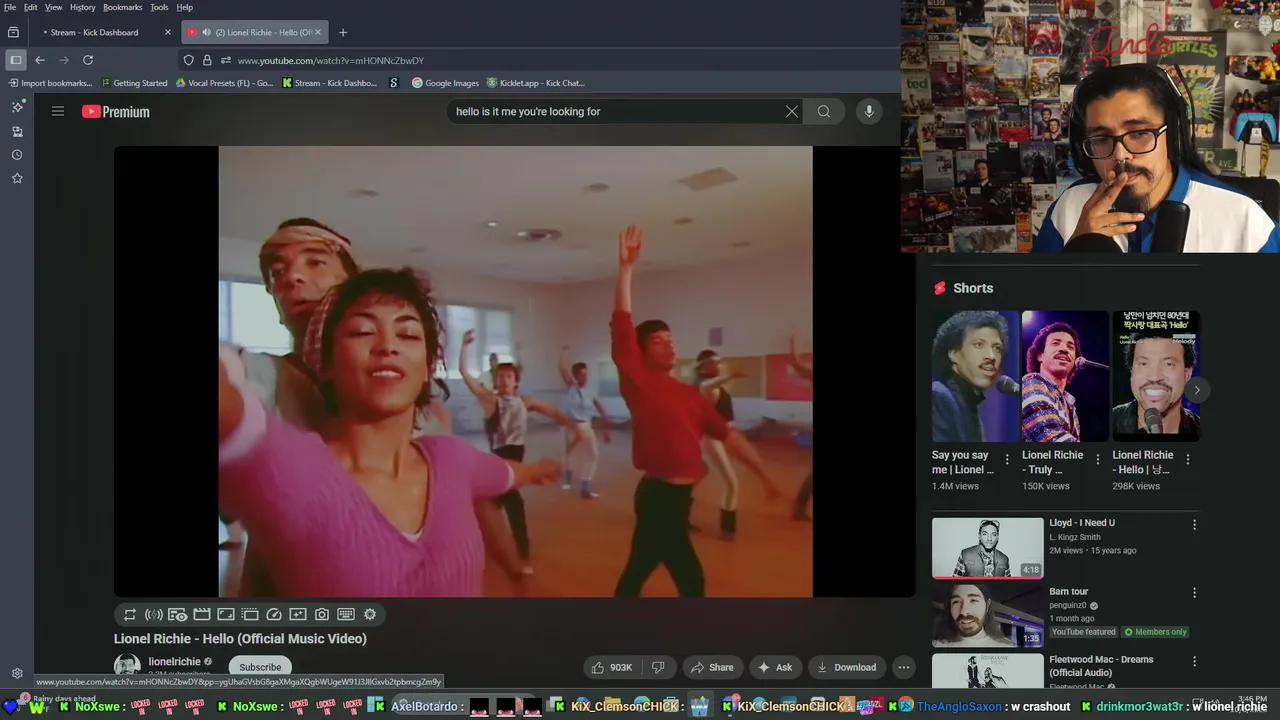Show site security padlock info
This screenshot has height=720, width=1280.
(x=207, y=60)
